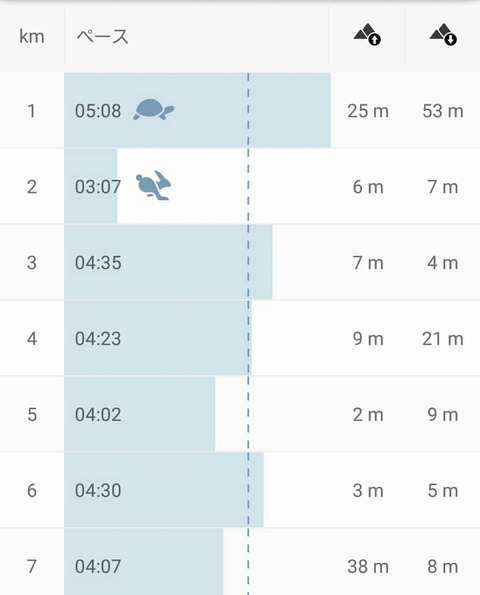Click the 53 m descent value

(x=443, y=111)
